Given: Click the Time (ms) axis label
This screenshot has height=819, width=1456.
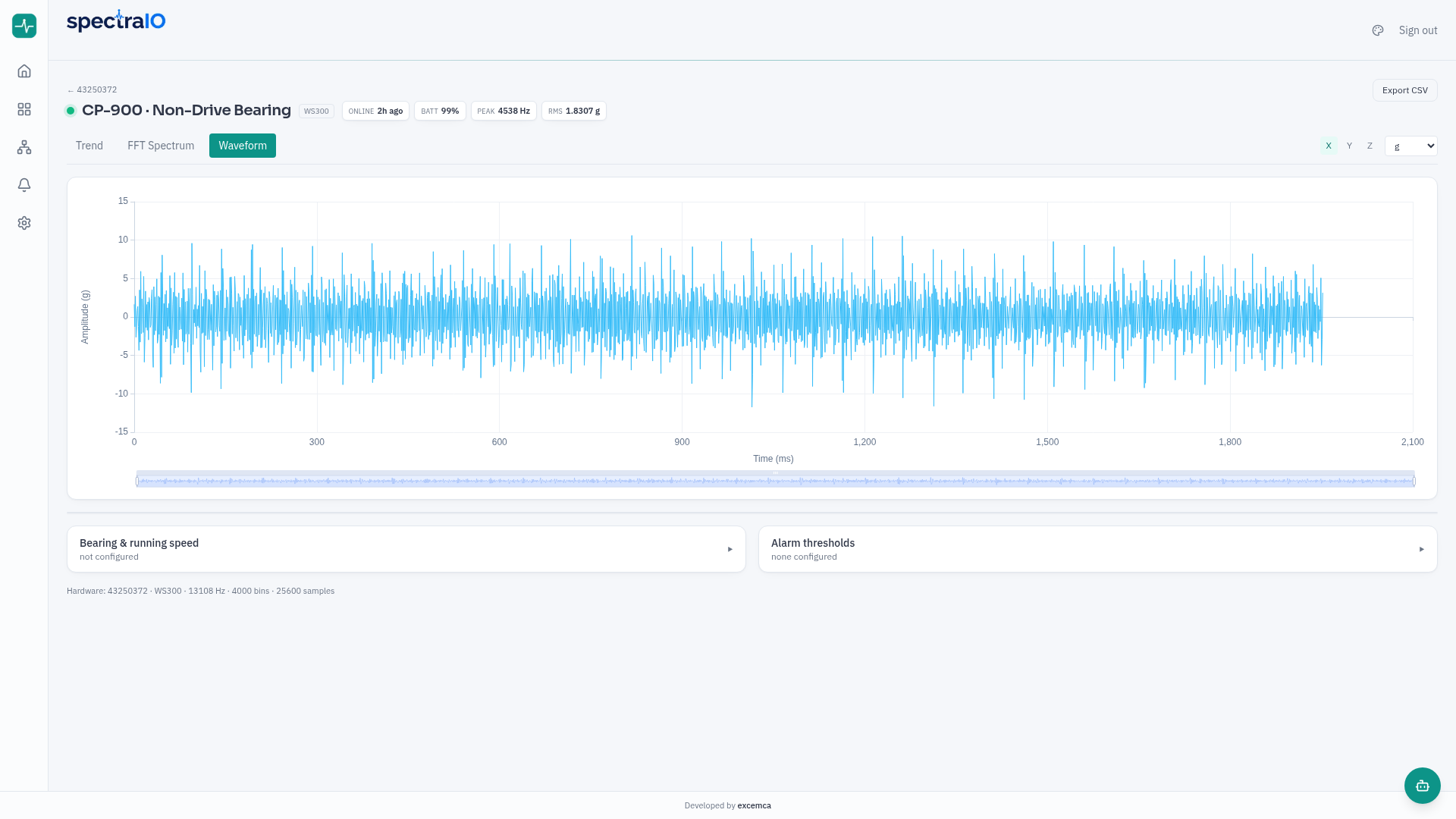Looking at the screenshot, I should [x=773, y=459].
